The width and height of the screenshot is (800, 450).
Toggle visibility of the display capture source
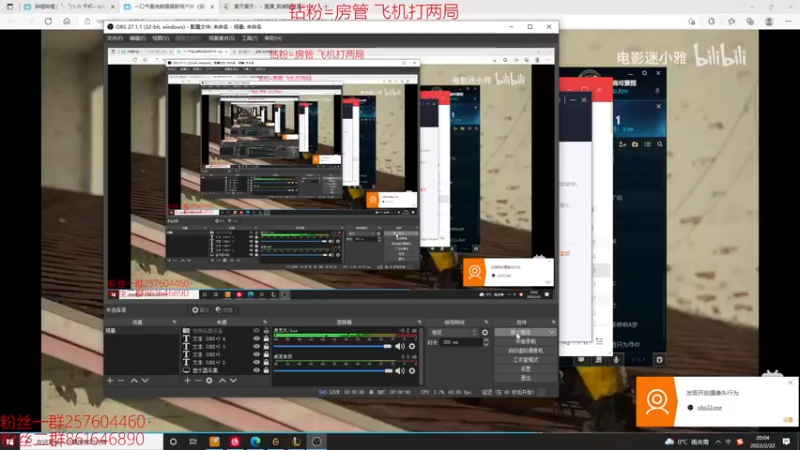(x=257, y=370)
